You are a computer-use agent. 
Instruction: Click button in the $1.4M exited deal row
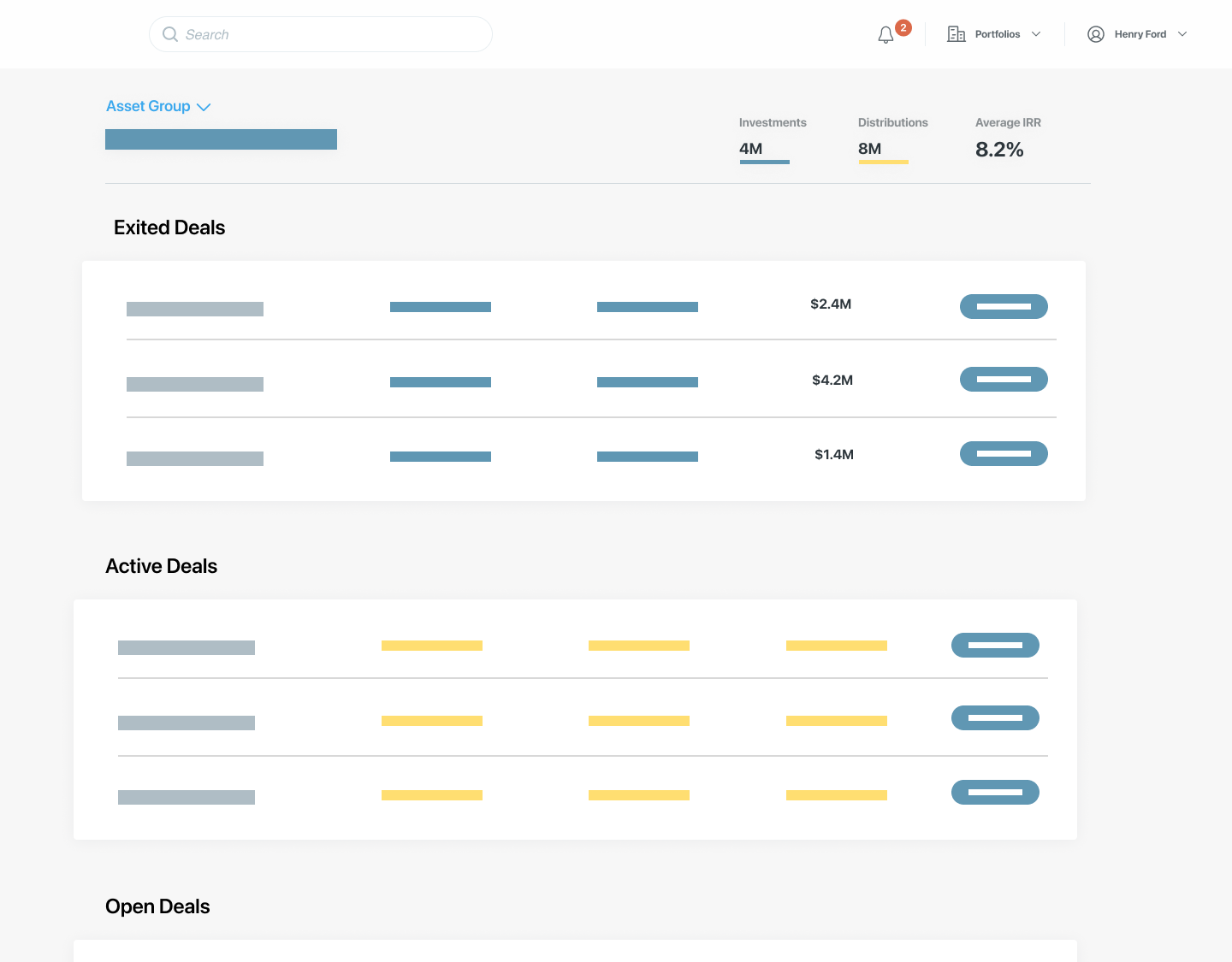1004,453
